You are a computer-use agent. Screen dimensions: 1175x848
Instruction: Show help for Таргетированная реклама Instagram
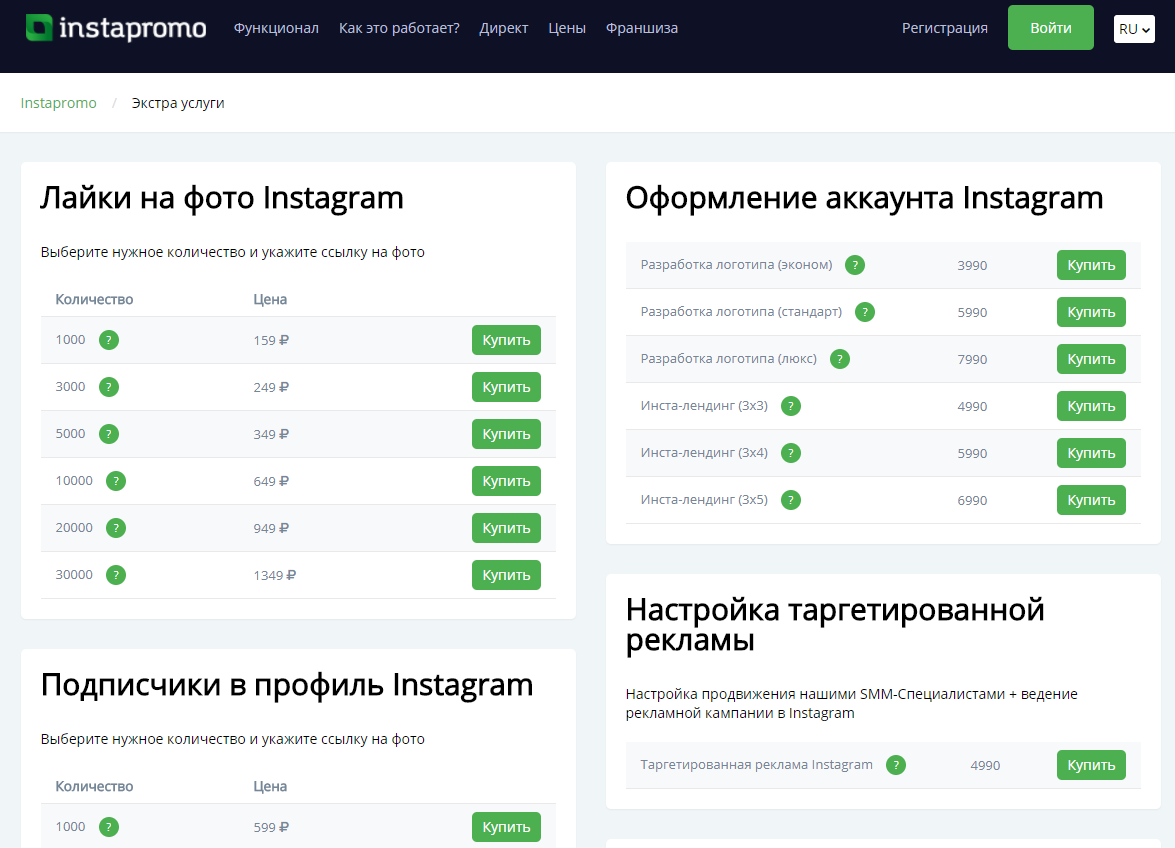tap(895, 765)
